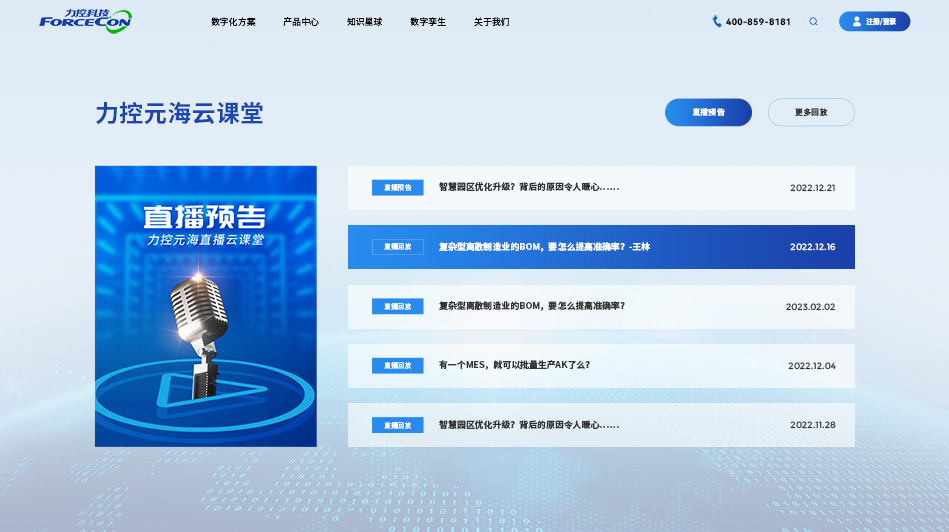Viewport: 949px width, 532px height.
Task: Open the 产品中心 menu
Action: coord(301,22)
